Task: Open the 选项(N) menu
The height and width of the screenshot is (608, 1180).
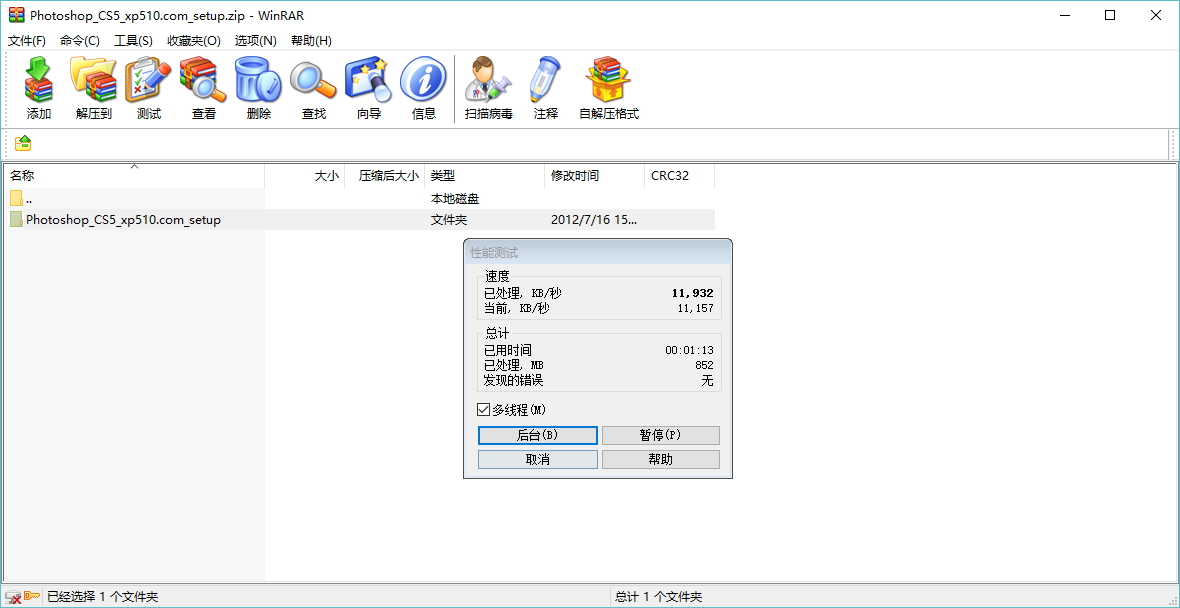Action: pos(256,41)
